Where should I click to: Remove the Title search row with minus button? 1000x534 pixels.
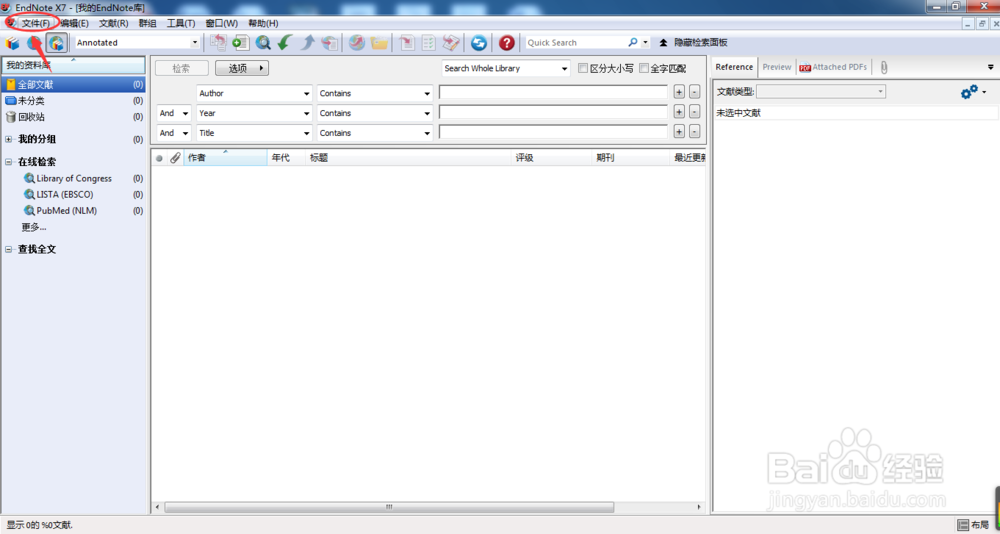pyautogui.click(x=695, y=133)
